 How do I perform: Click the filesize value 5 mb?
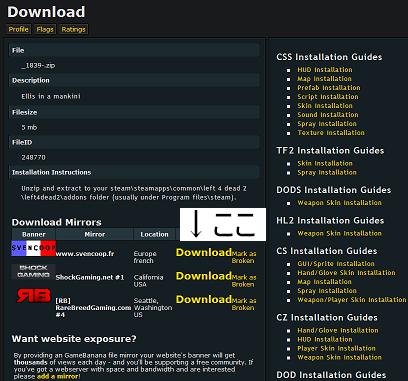pyautogui.click(x=29, y=127)
